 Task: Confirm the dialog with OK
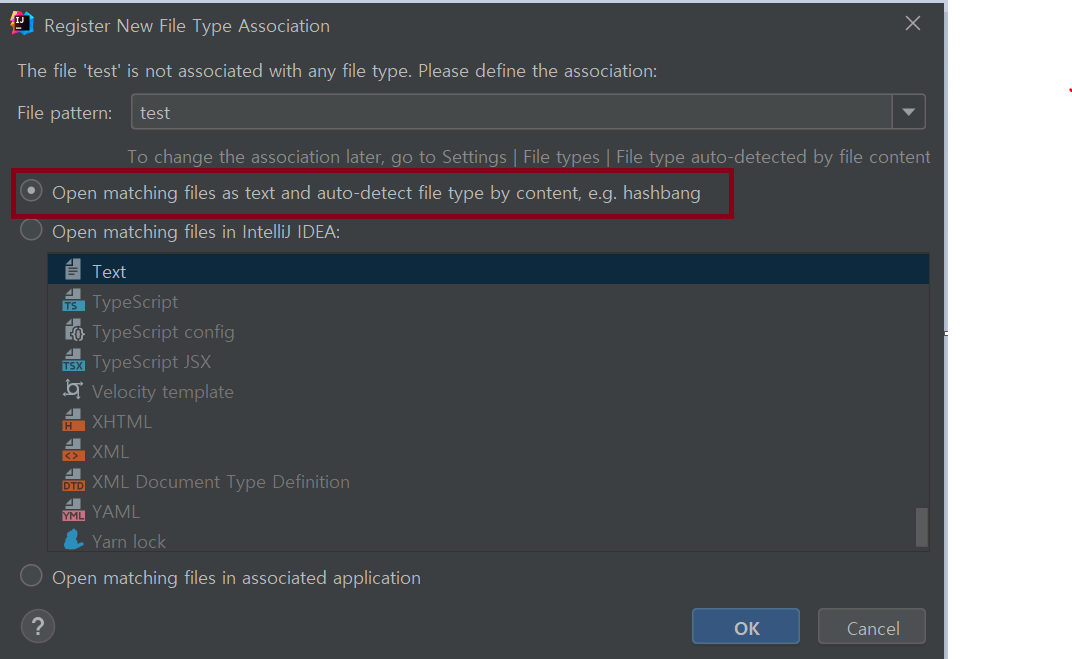coord(746,627)
